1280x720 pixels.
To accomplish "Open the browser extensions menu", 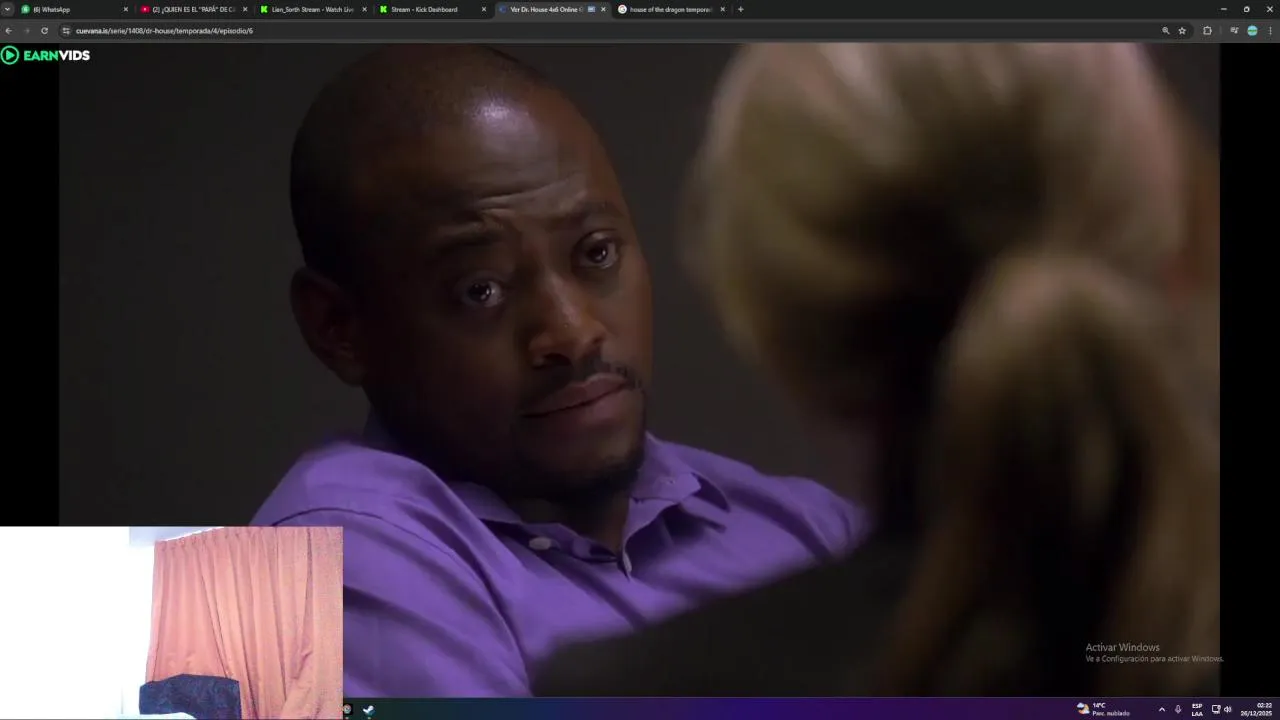I will [x=1207, y=31].
